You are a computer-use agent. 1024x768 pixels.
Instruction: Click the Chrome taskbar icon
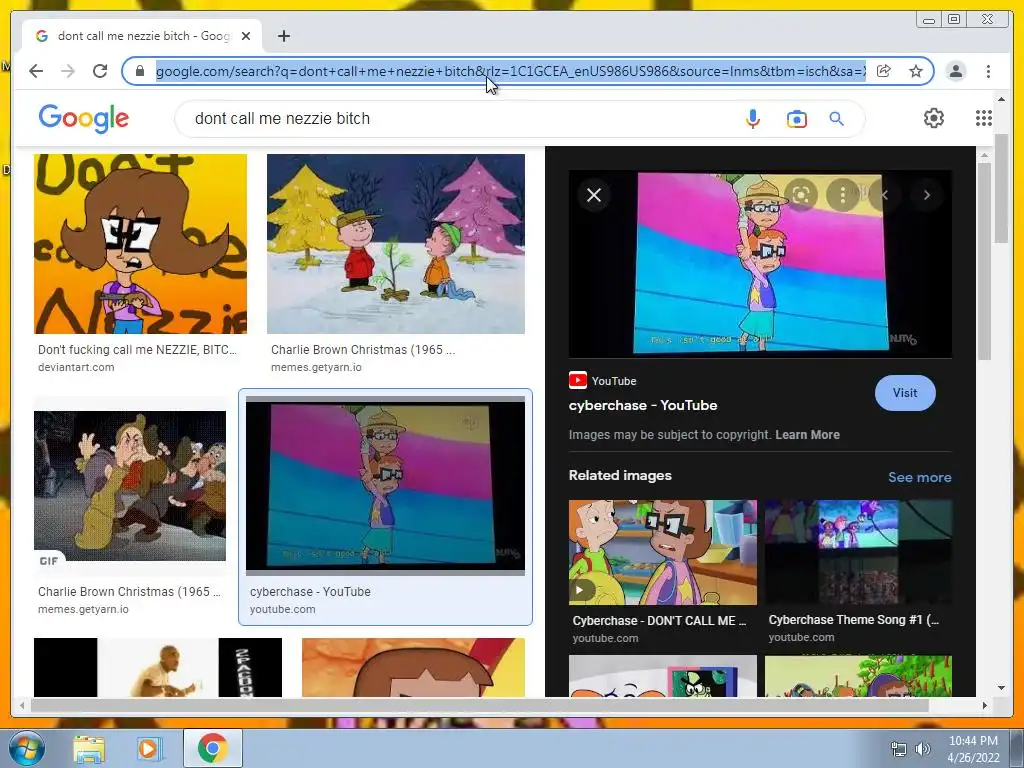pyautogui.click(x=212, y=748)
